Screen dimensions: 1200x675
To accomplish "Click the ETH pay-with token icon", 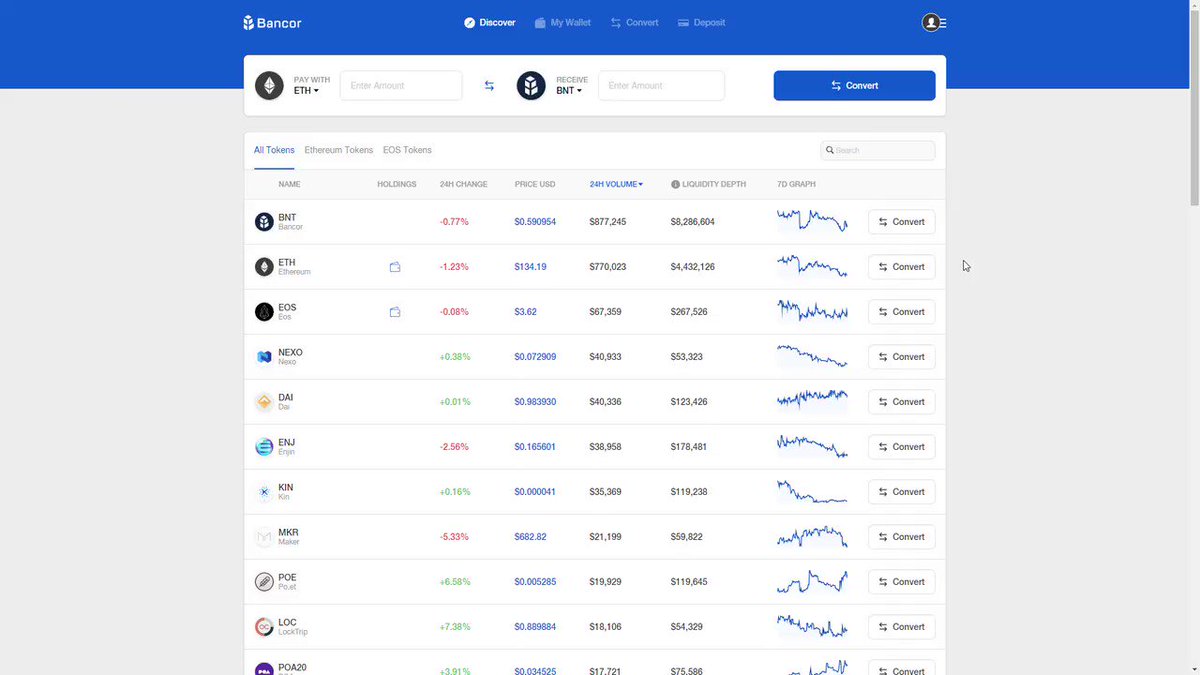I will pyautogui.click(x=269, y=86).
